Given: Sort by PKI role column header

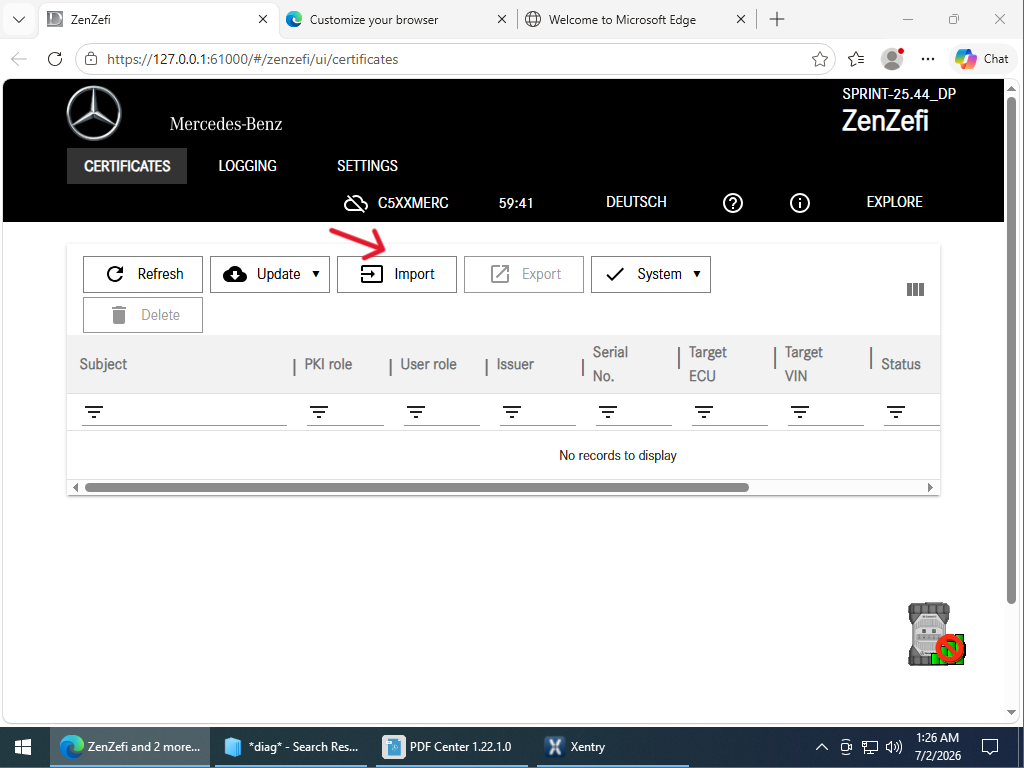Looking at the screenshot, I should (328, 364).
